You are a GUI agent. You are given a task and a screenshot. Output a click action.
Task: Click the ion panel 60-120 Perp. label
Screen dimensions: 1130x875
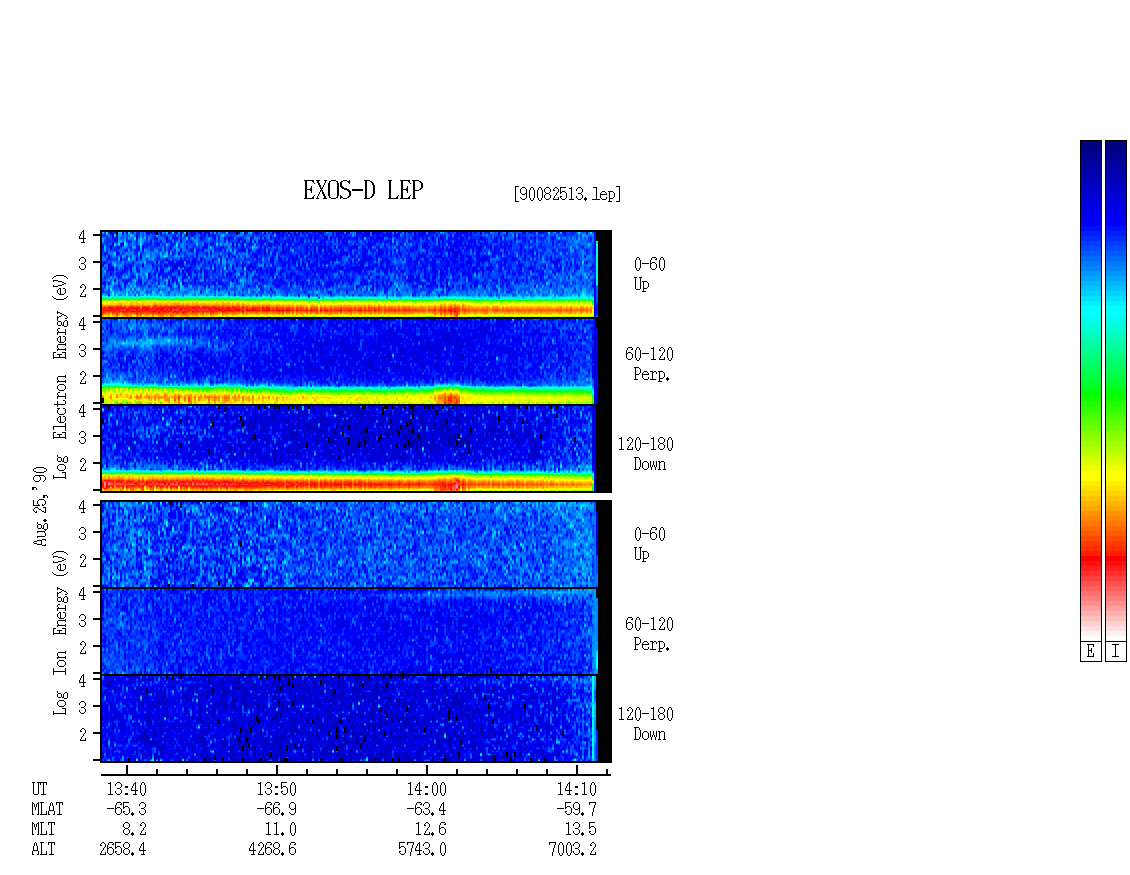[649, 634]
